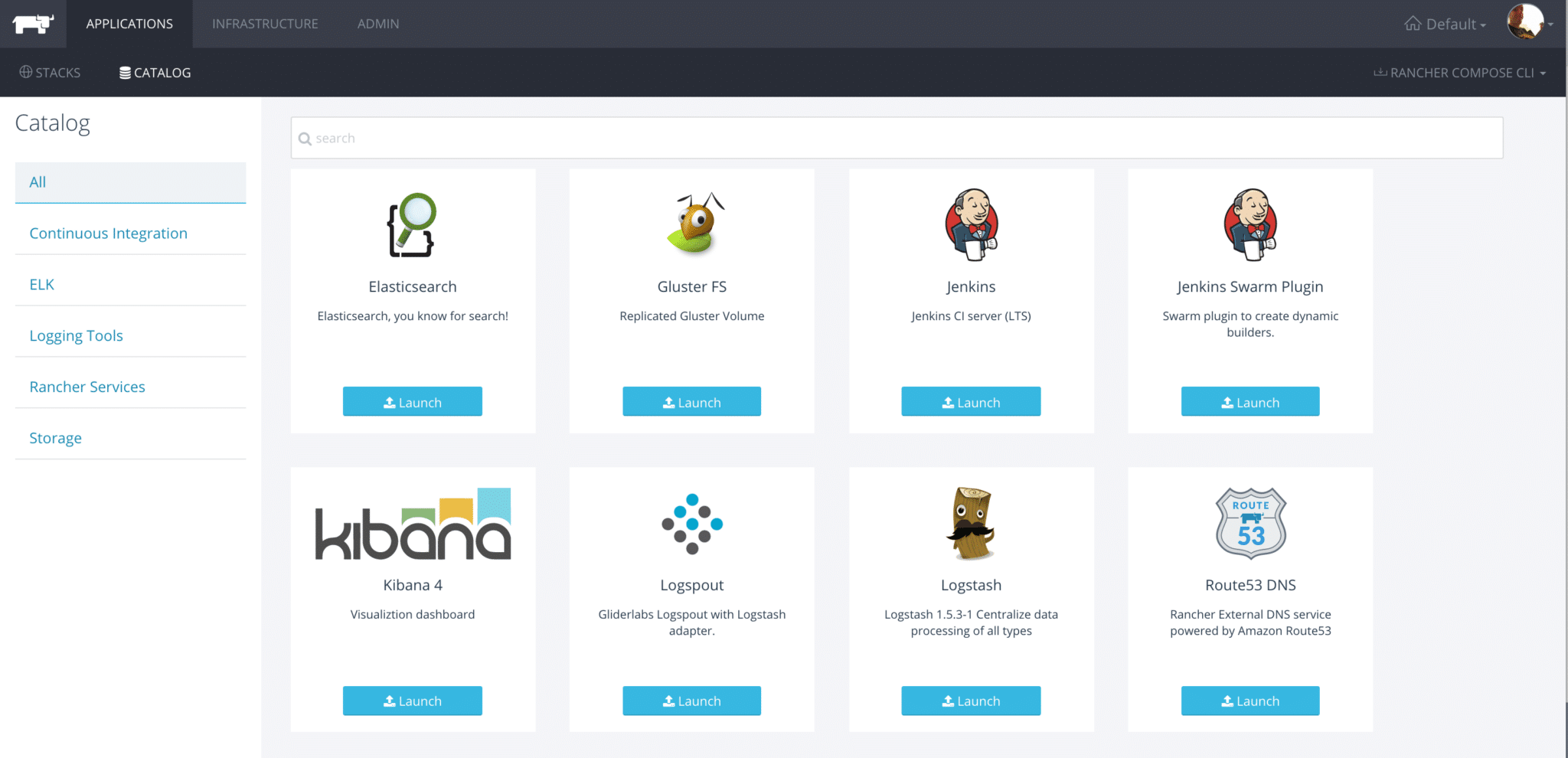Launch the Route53 DNS service
1568x758 pixels.
(1250, 701)
